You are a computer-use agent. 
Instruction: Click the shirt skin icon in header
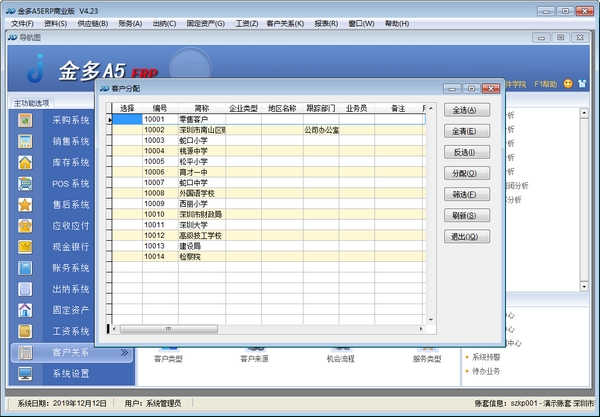582,83
